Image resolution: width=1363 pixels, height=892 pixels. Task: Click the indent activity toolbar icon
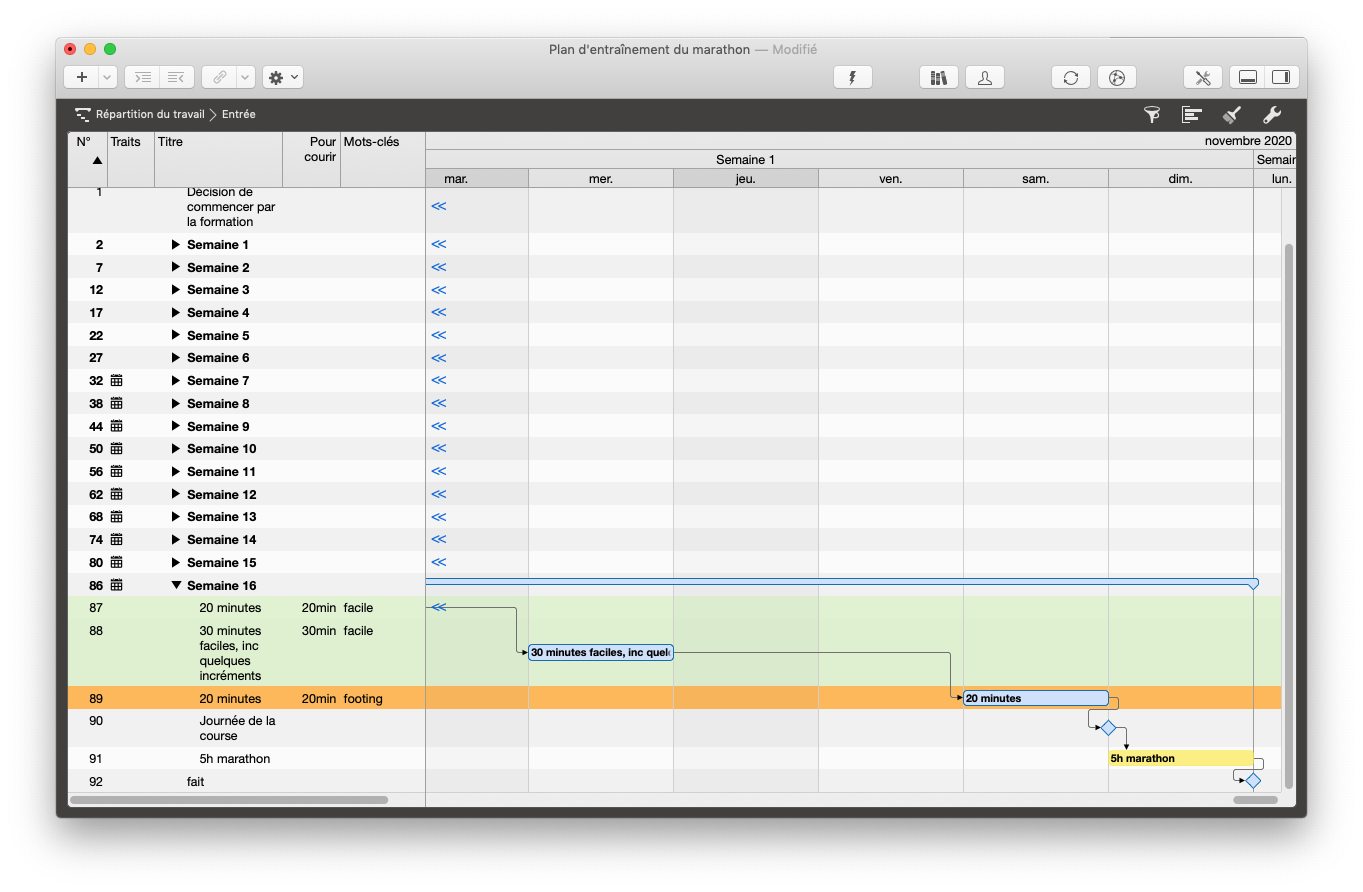[143, 77]
